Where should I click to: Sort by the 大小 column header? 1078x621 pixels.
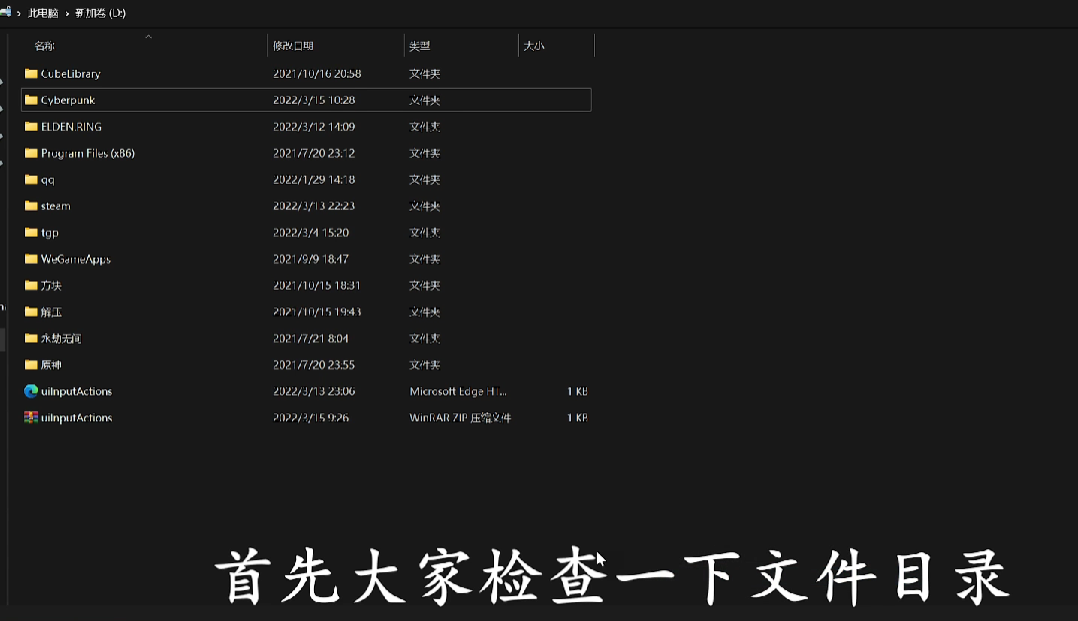[534, 46]
